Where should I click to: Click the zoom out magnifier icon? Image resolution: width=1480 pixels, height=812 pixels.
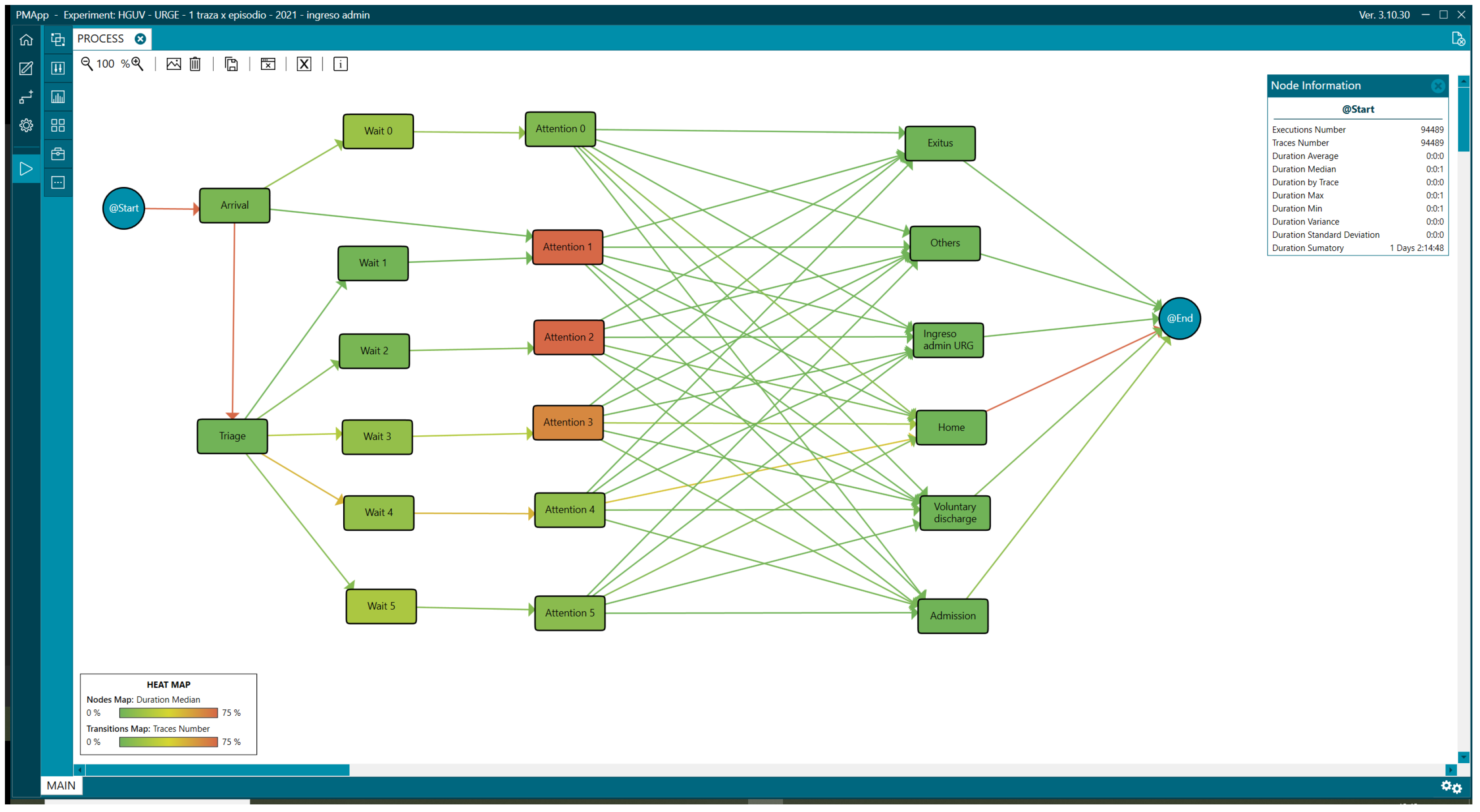pos(87,64)
